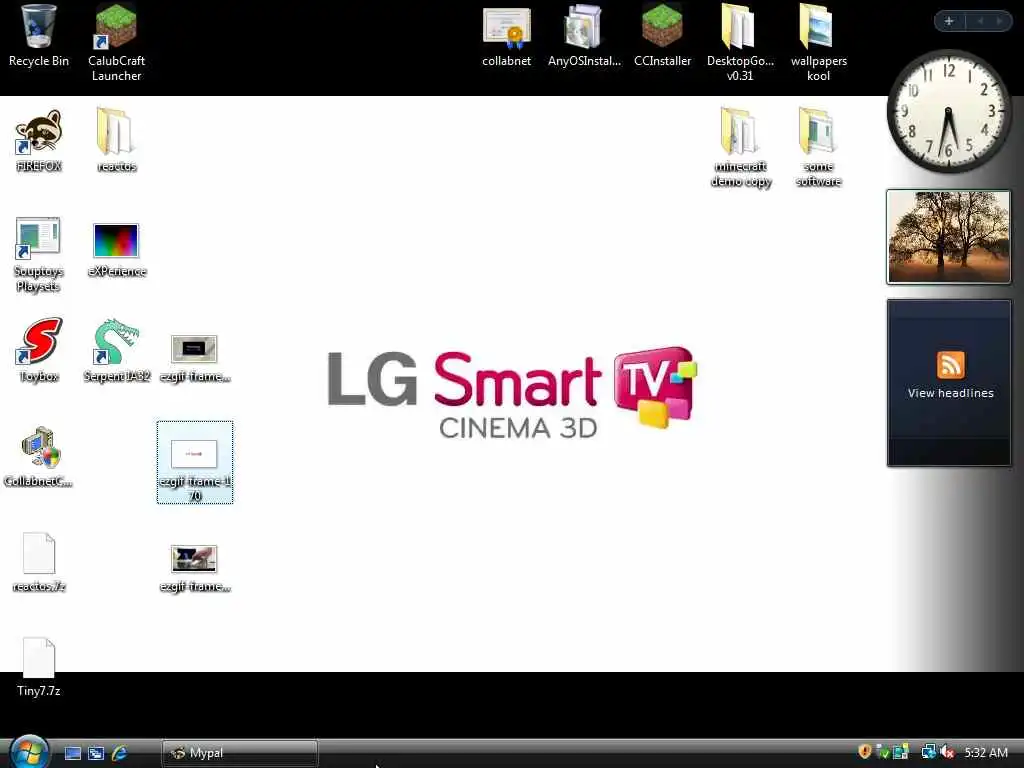Screen dimensions: 1024x768
Task: Click the analog clock gadget
Action: click(949, 111)
